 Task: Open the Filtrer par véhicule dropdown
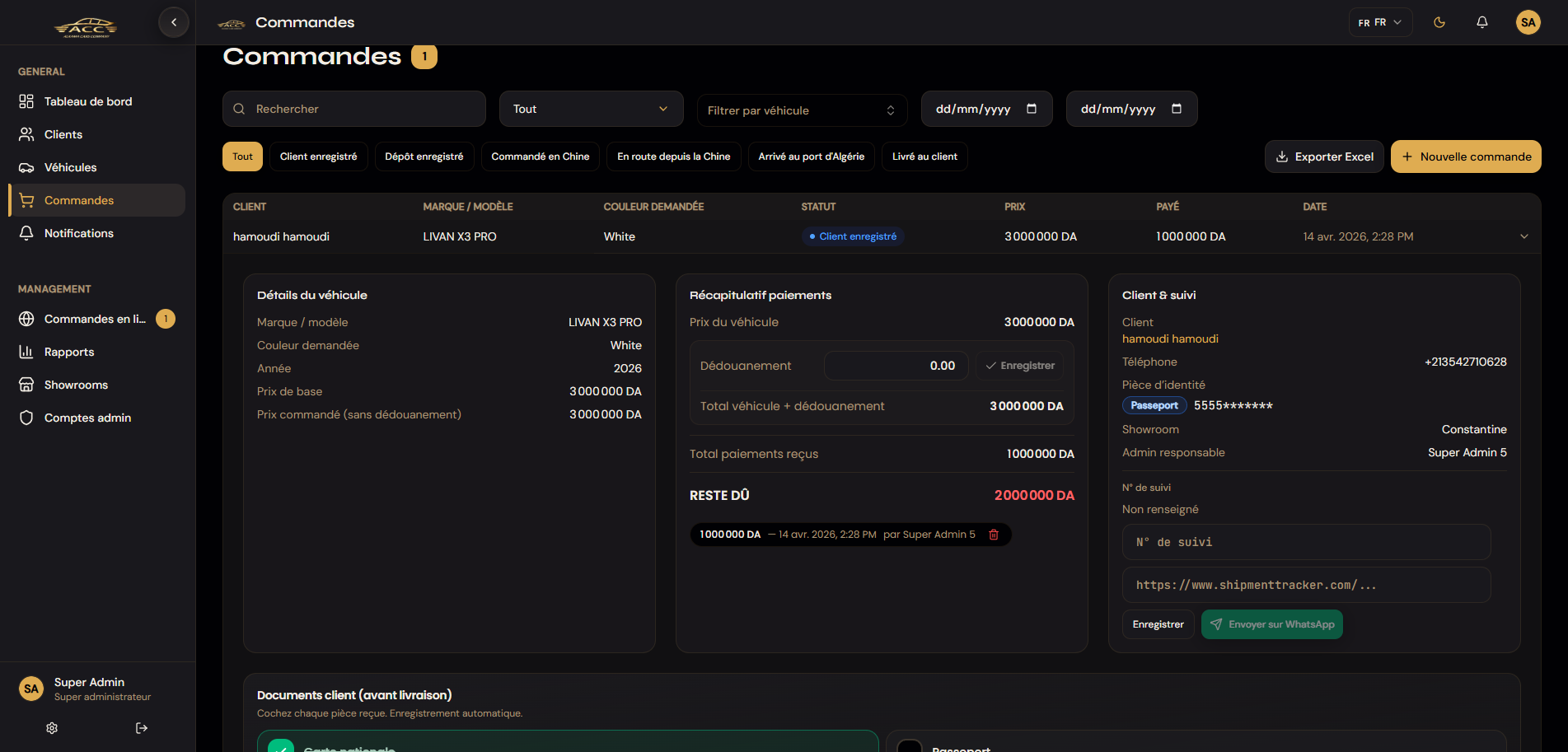[x=802, y=110]
